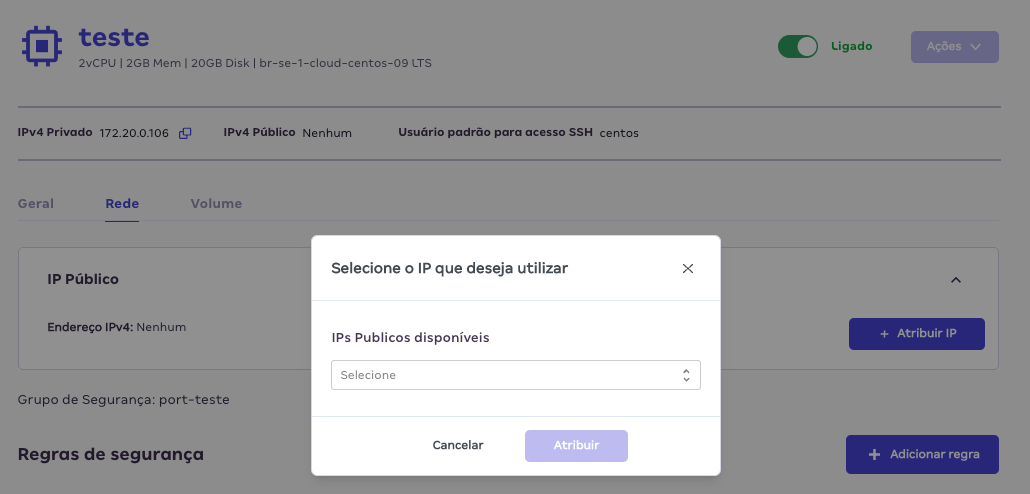Click the up-down arrows in Selecione field

click(686, 375)
